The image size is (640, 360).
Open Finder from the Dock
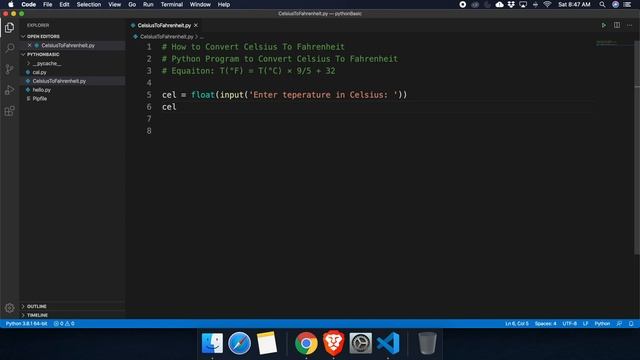click(212, 343)
